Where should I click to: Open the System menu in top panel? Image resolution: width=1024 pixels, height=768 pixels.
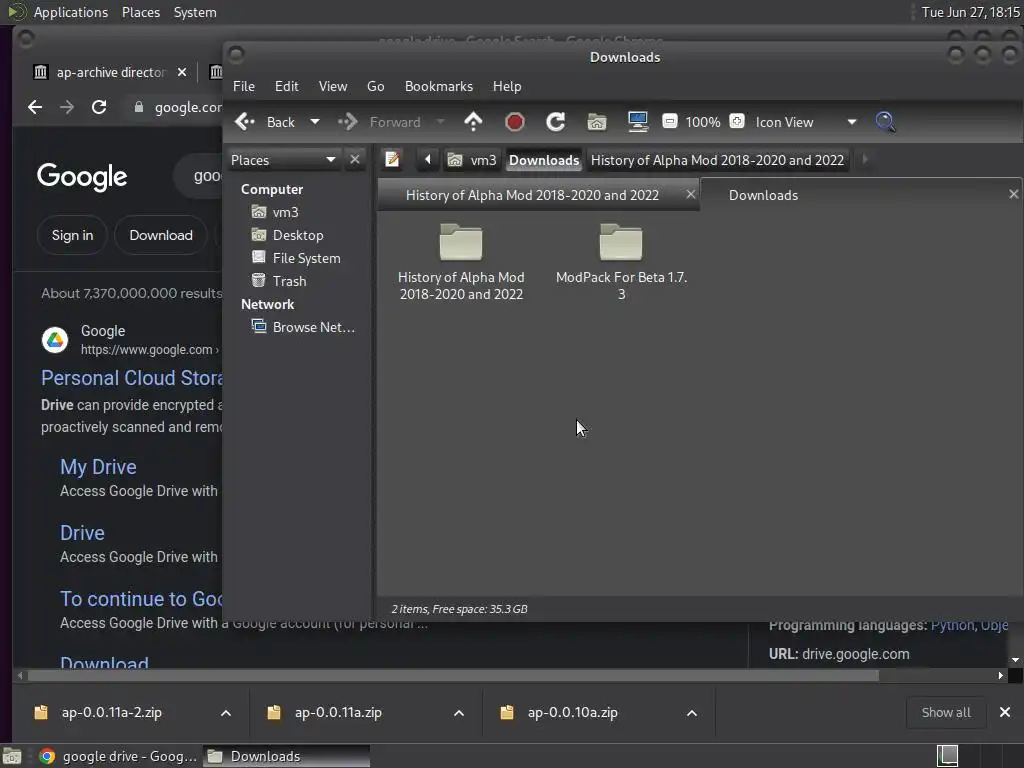tap(195, 12)
